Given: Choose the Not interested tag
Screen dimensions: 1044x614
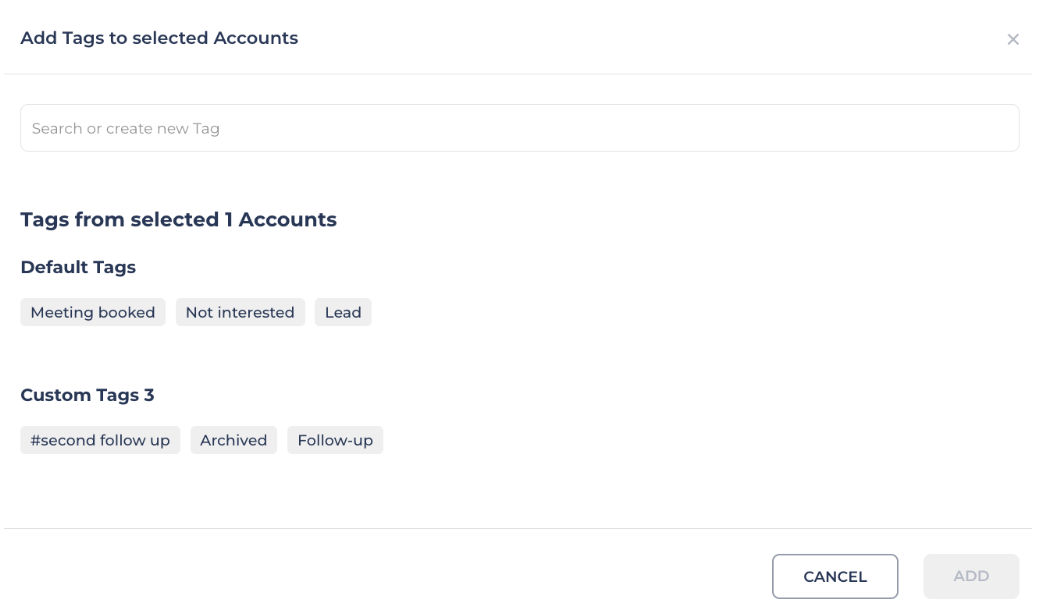Looking at the screenshot, I should click(x=240, y=312).
